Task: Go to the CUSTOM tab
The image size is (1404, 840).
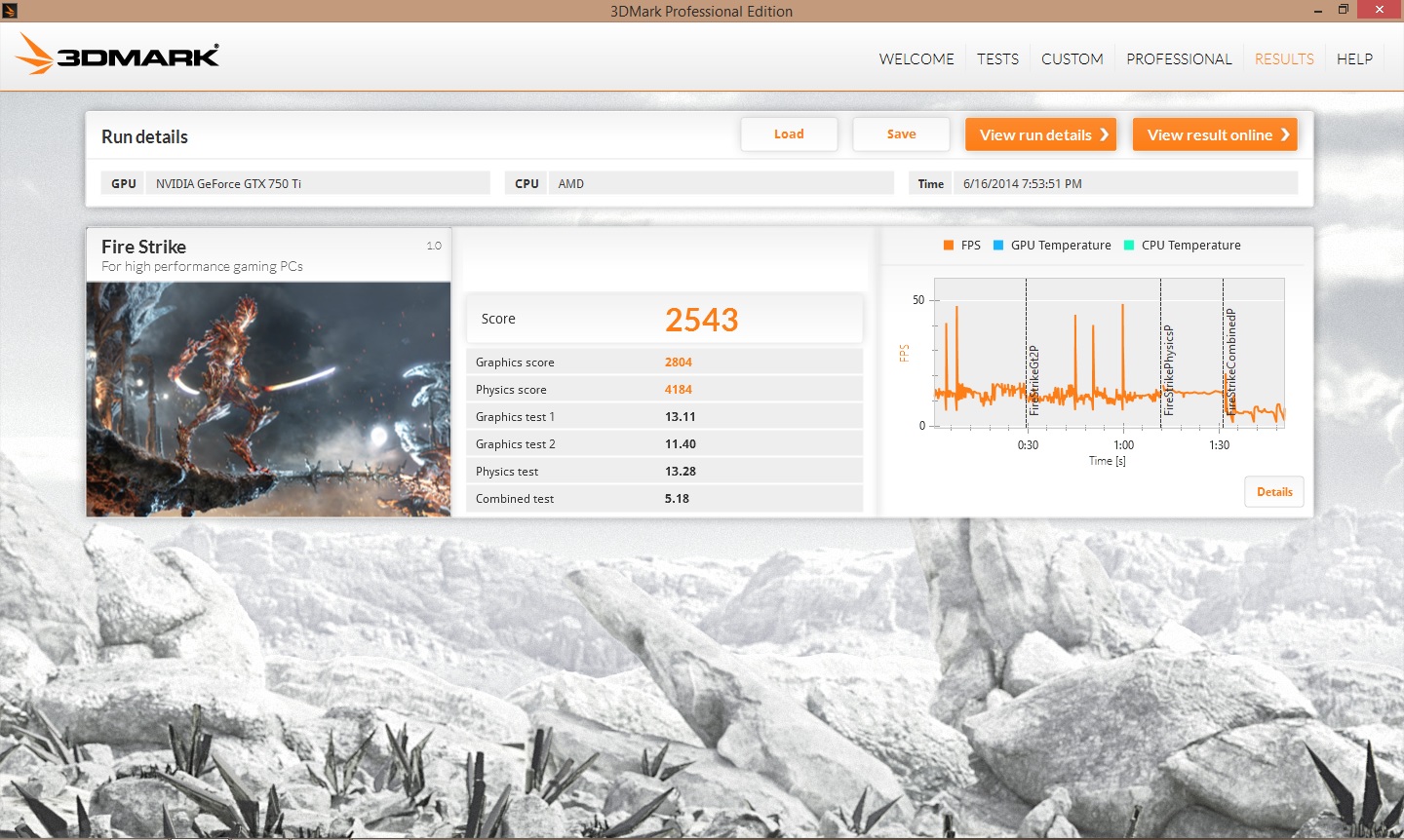Action: click(1072, 58)
